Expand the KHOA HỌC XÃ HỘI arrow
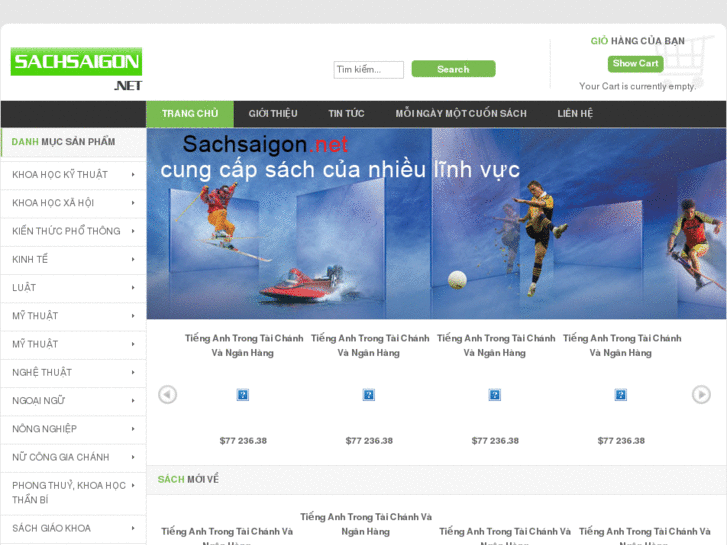Image resolution: width=727 pixels, height=545 pixels. click(x=133, y=203)
